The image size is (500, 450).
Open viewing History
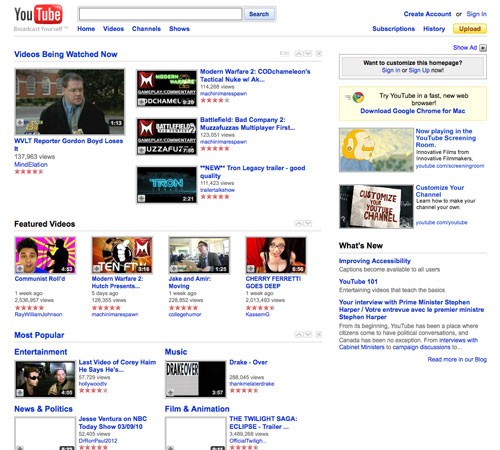coord(434,29)
